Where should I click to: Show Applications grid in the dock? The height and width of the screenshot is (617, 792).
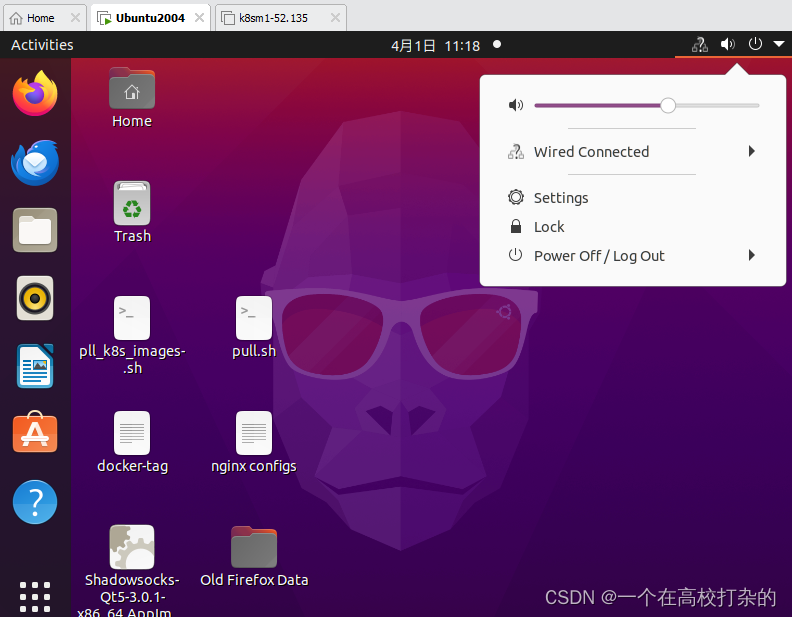pos(35,597)
